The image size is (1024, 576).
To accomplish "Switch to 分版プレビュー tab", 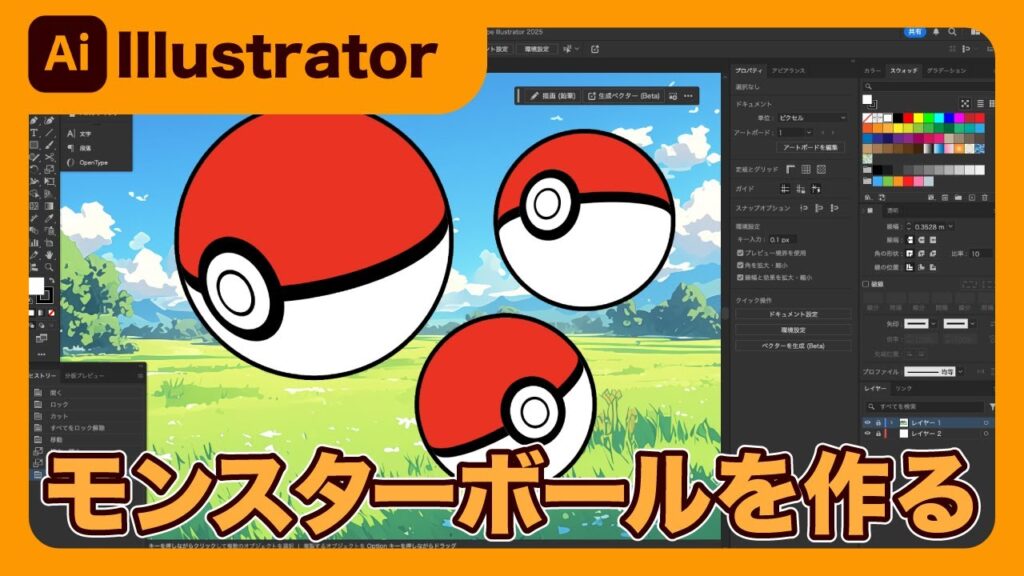I will pos(84,376).
